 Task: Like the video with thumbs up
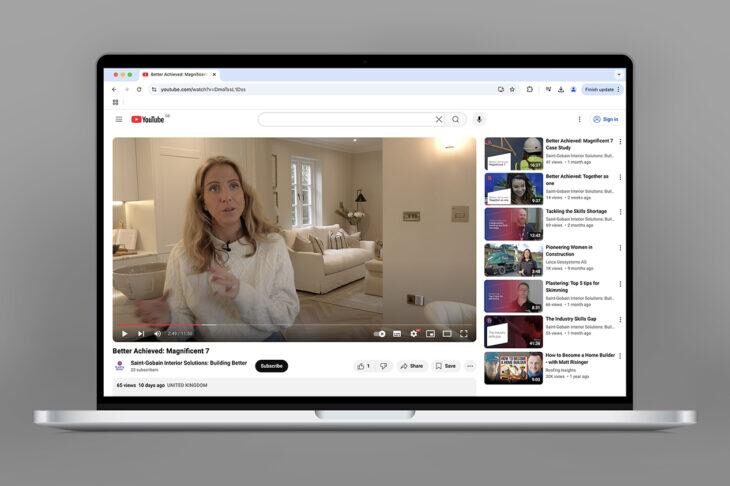pyautogui.click(x=362, y=366)
